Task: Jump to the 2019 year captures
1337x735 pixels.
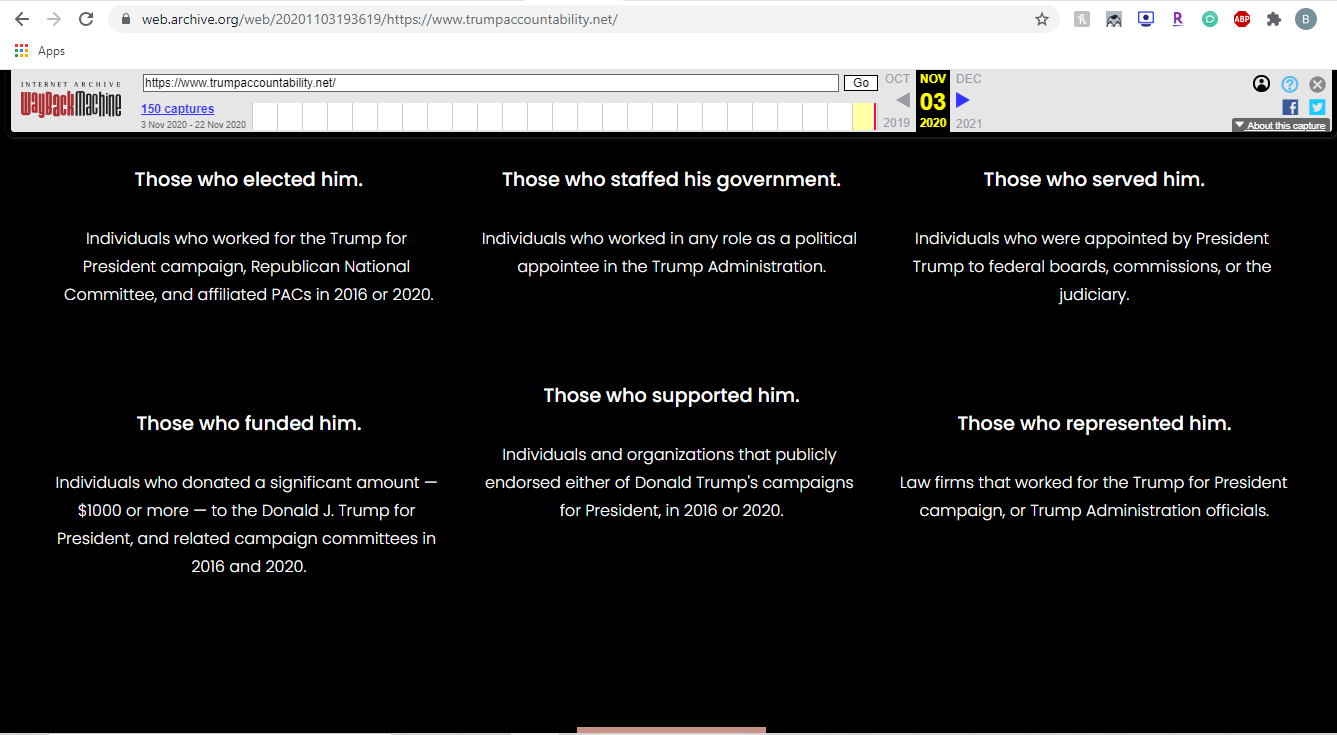Action: (x=897, y=124)
